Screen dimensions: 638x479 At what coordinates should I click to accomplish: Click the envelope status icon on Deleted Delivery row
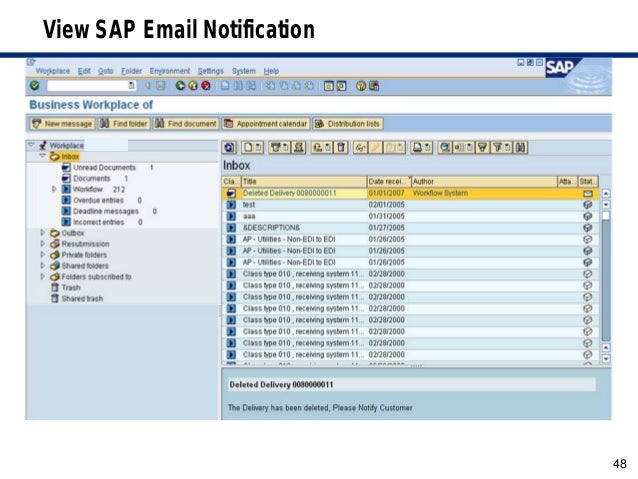(588, 193)
